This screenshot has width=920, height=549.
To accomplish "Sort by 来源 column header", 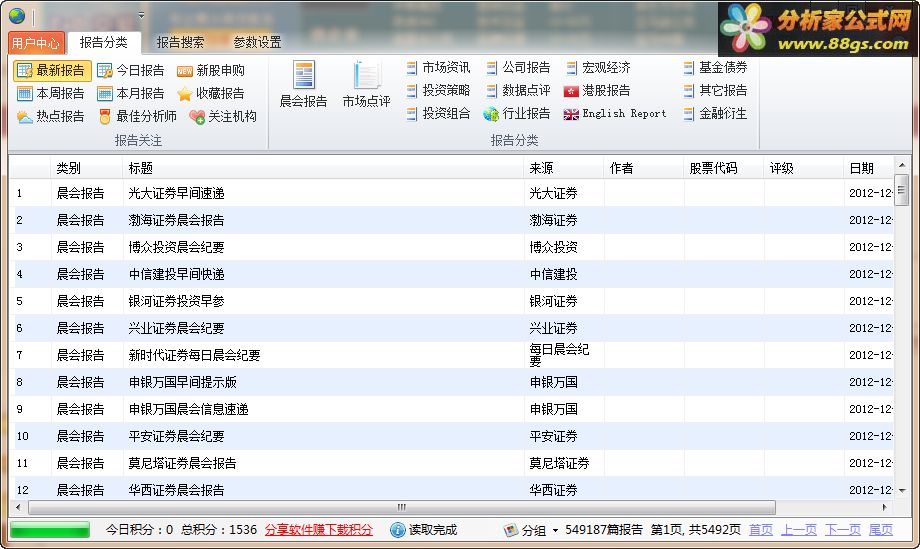I will [564, 168].
